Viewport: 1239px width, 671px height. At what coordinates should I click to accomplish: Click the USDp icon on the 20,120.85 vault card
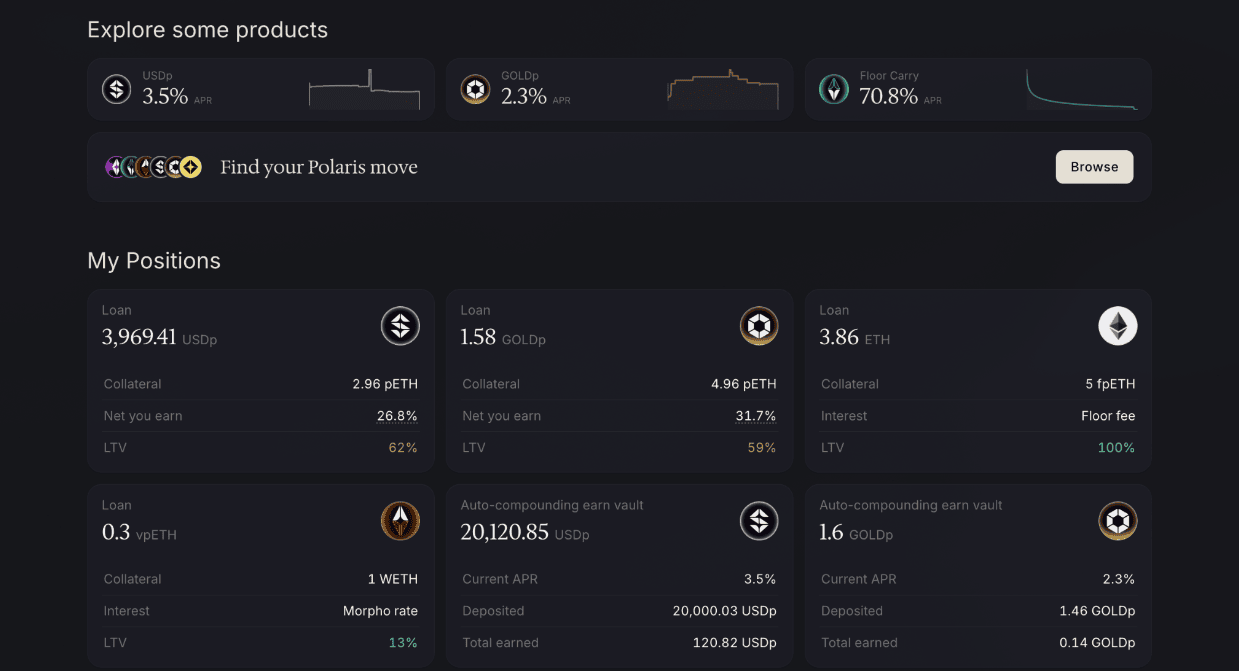pos(759,521)
